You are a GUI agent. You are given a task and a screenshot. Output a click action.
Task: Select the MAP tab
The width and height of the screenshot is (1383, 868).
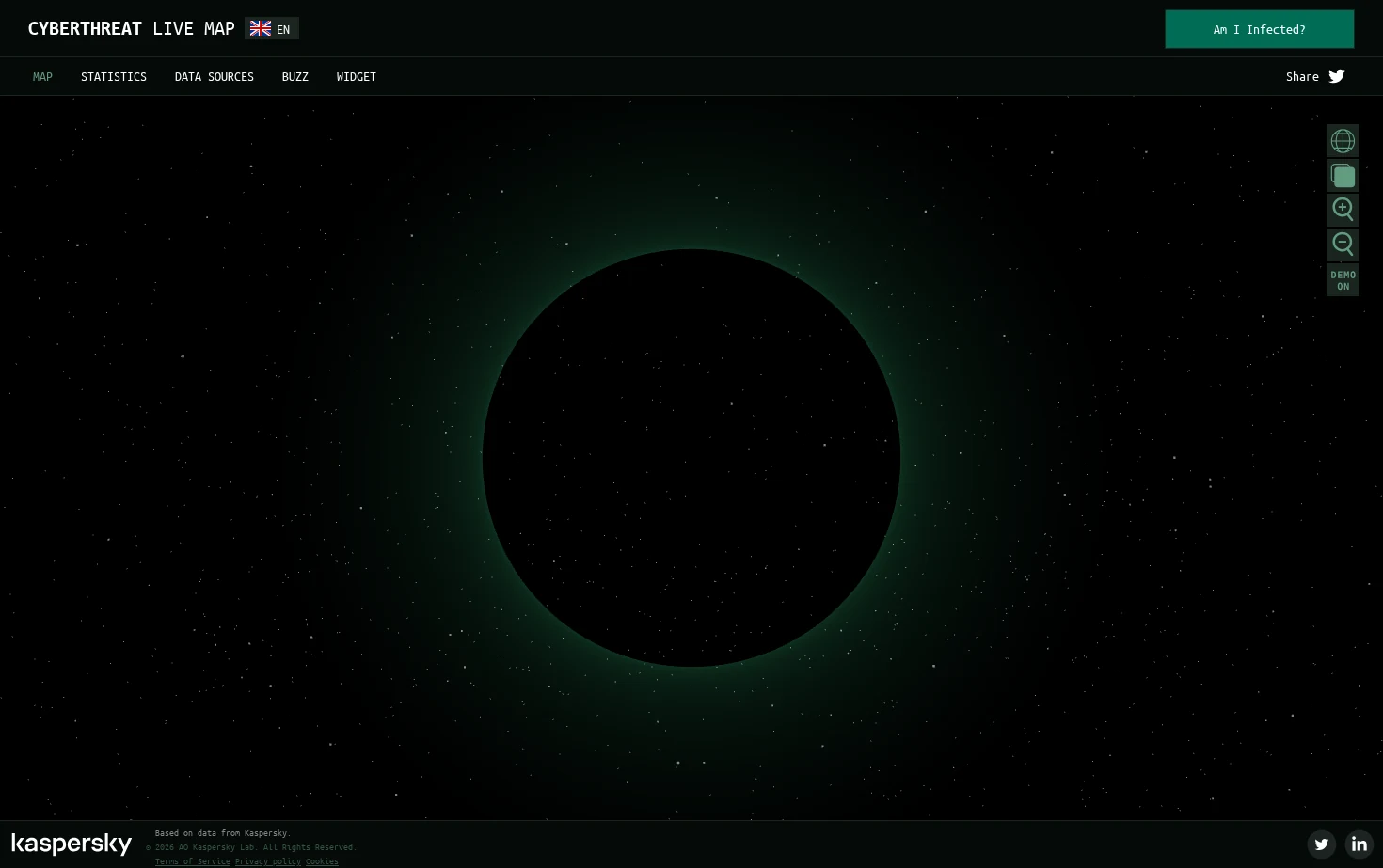click(42, 77)
